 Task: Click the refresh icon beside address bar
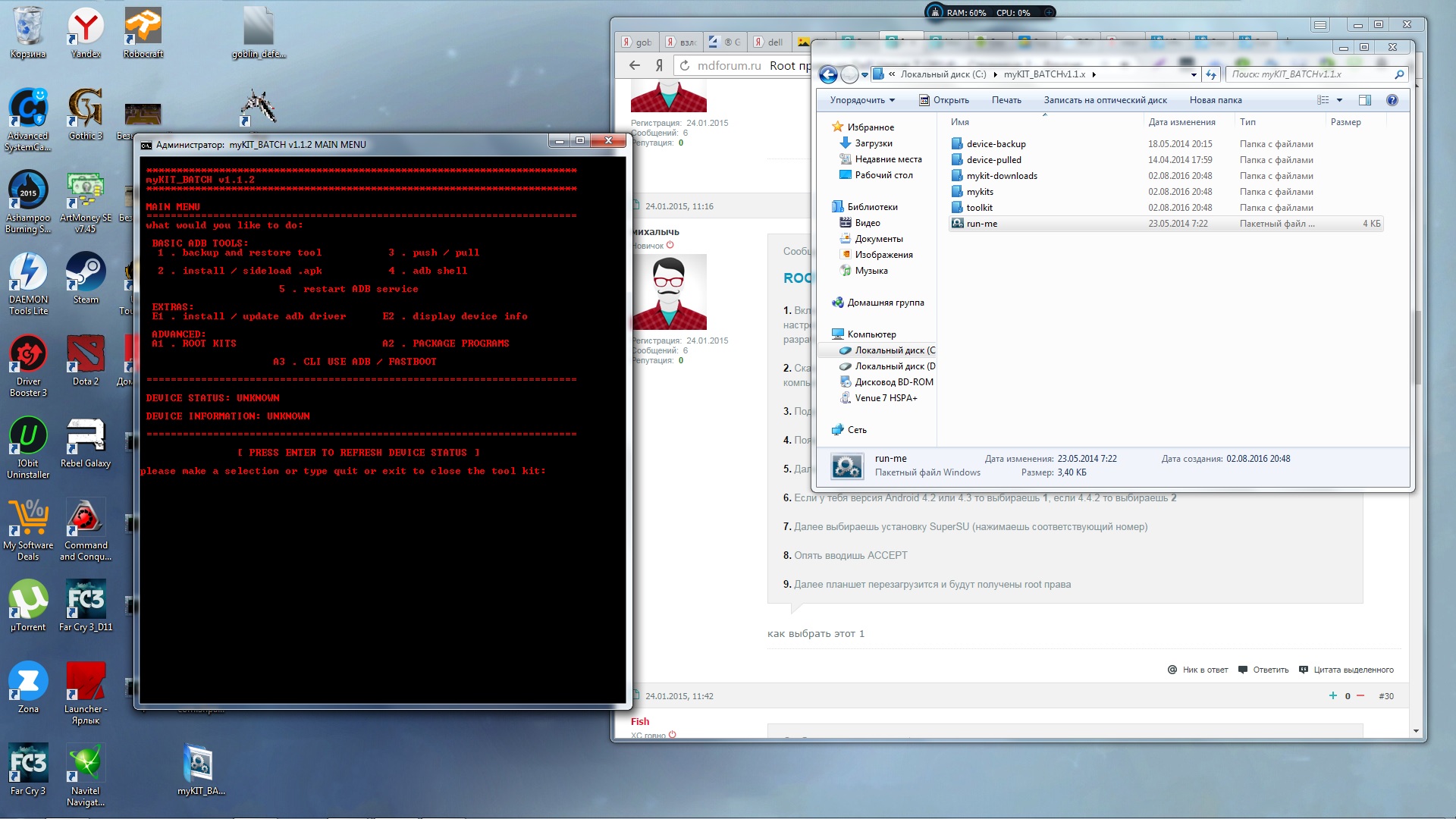[1211, 74]
